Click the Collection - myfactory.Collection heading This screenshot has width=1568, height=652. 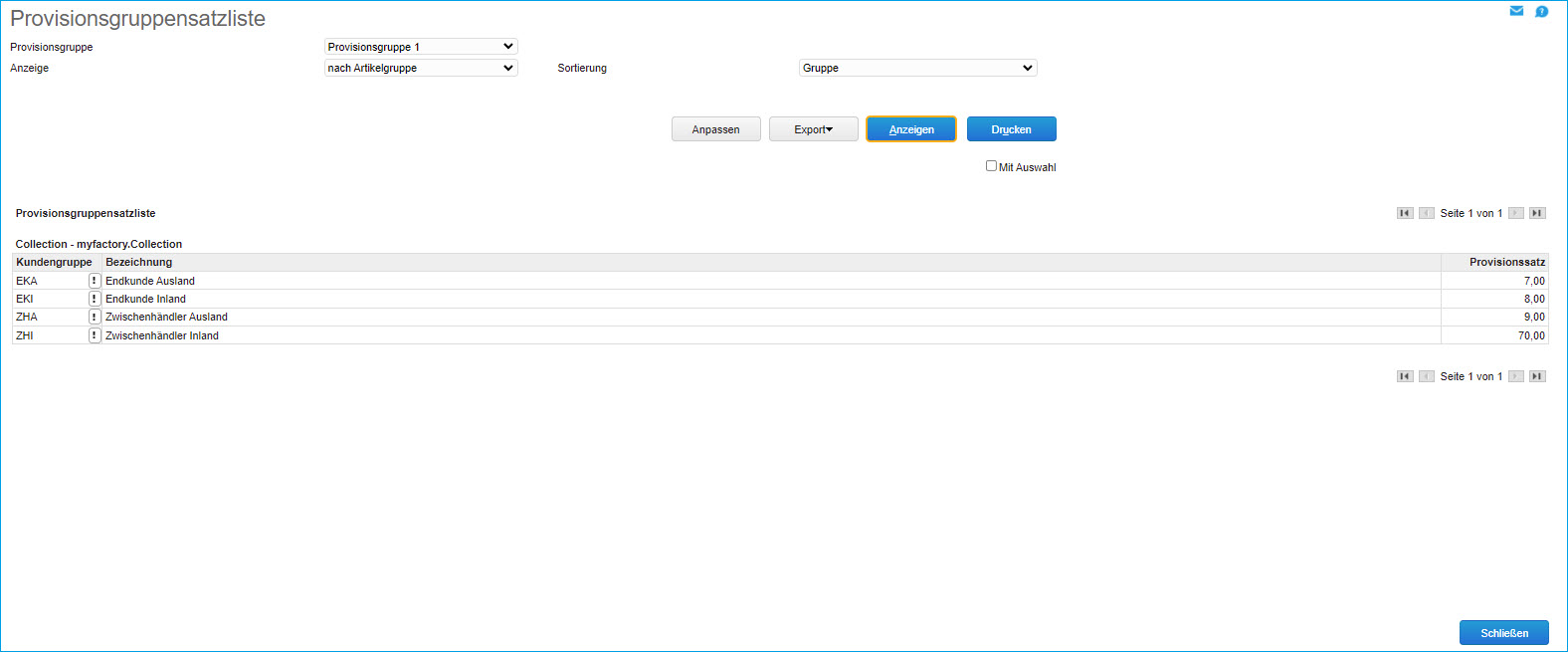(98, 244)
